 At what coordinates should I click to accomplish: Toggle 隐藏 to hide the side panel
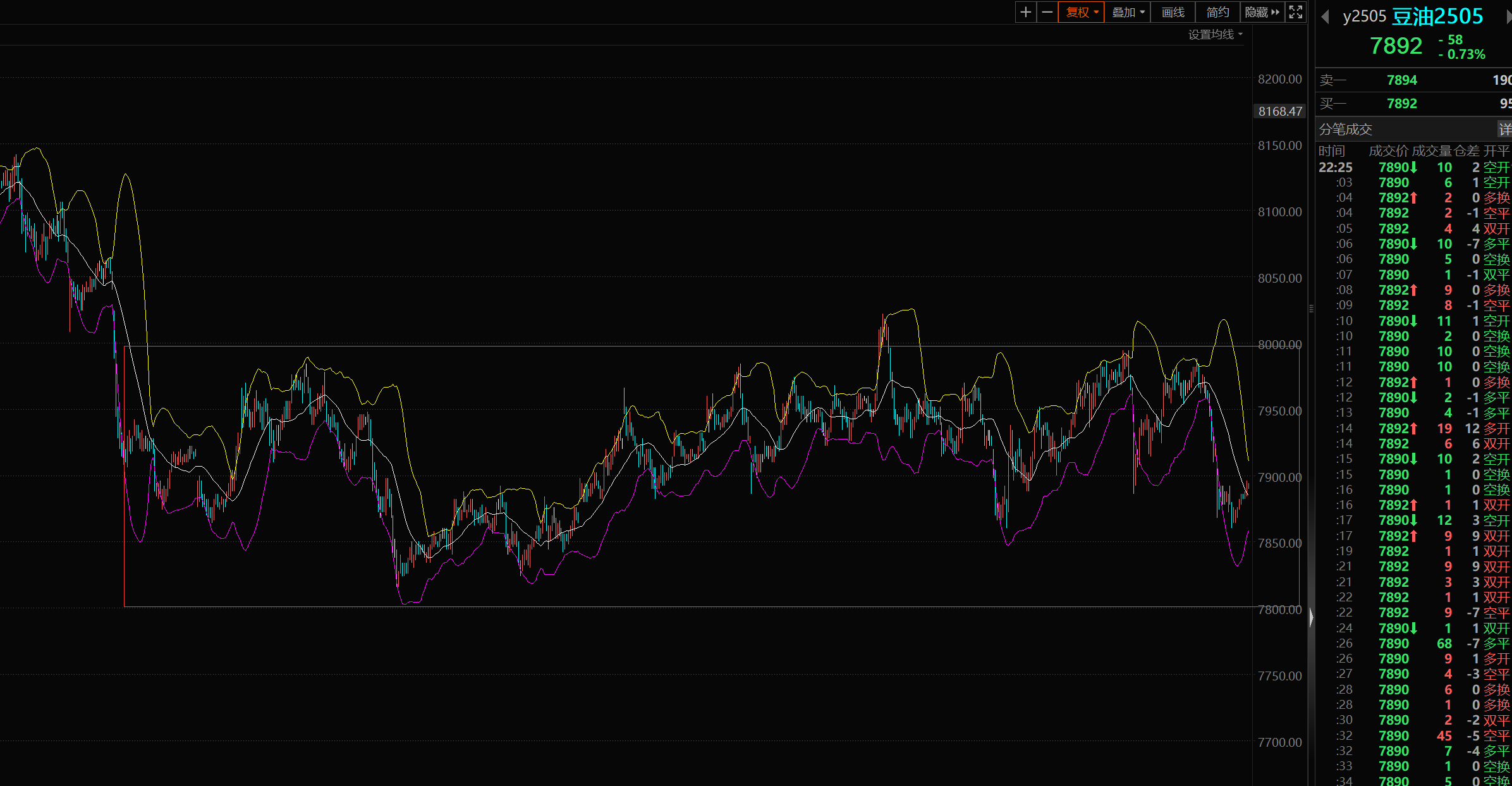pos(1262,12)
